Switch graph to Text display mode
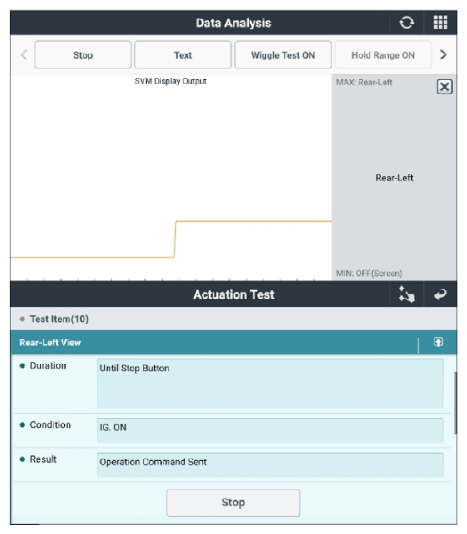467x534 pixels. point(183,55)
